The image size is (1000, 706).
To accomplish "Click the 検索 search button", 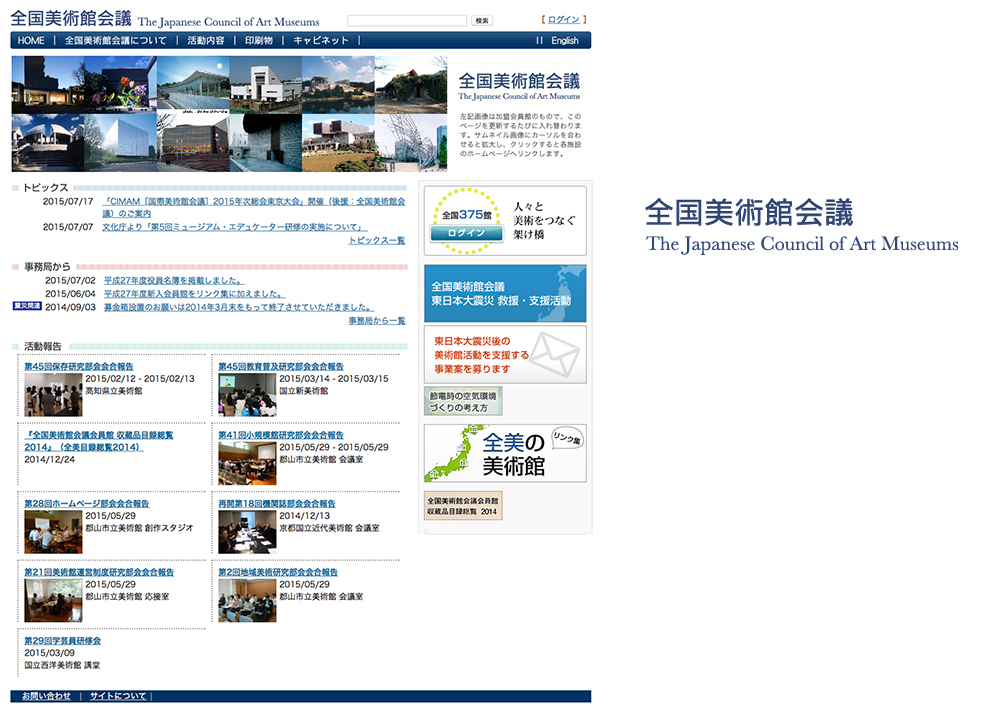I will pos(482,20).
